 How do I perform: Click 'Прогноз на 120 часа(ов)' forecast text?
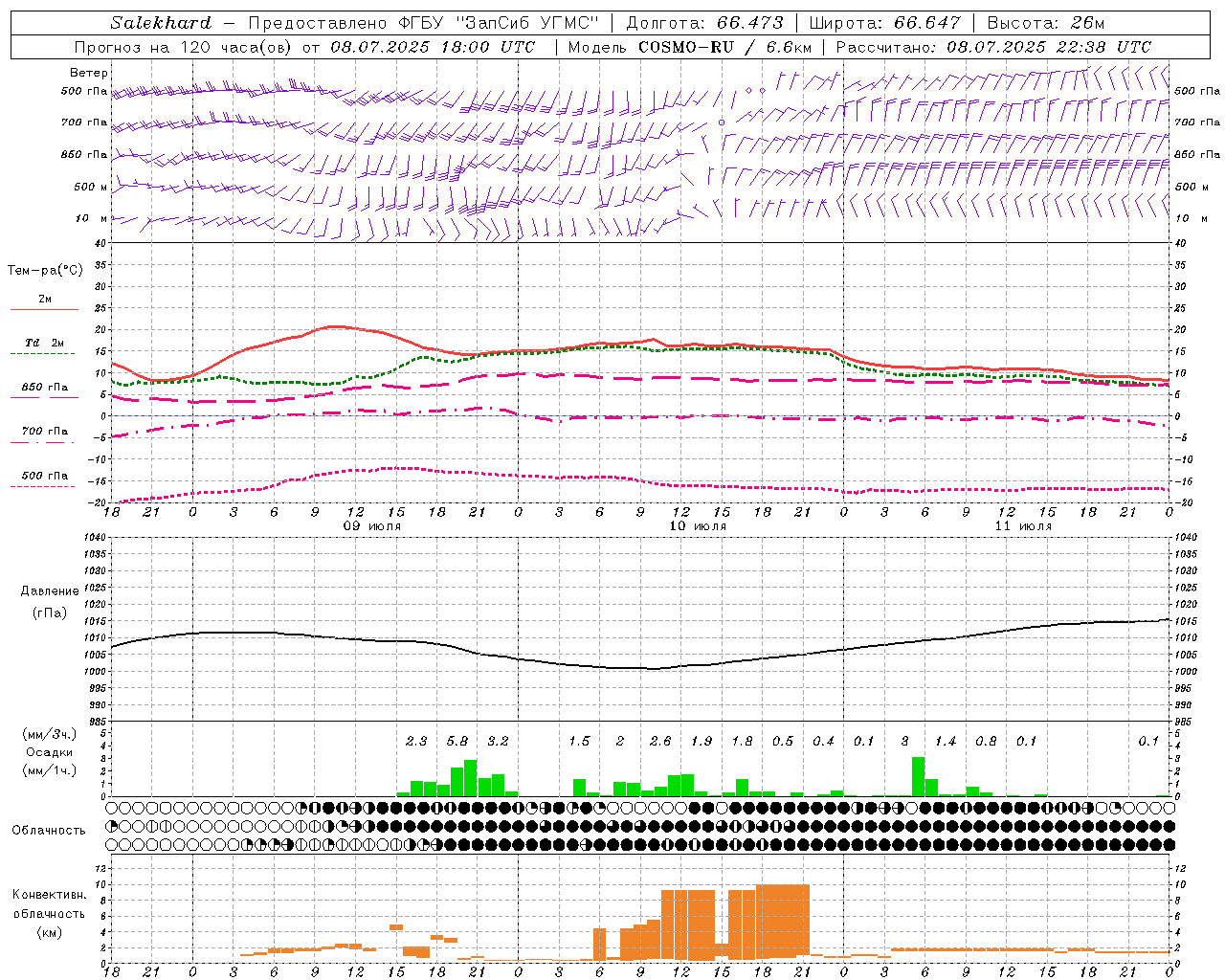tap(185, 47)
